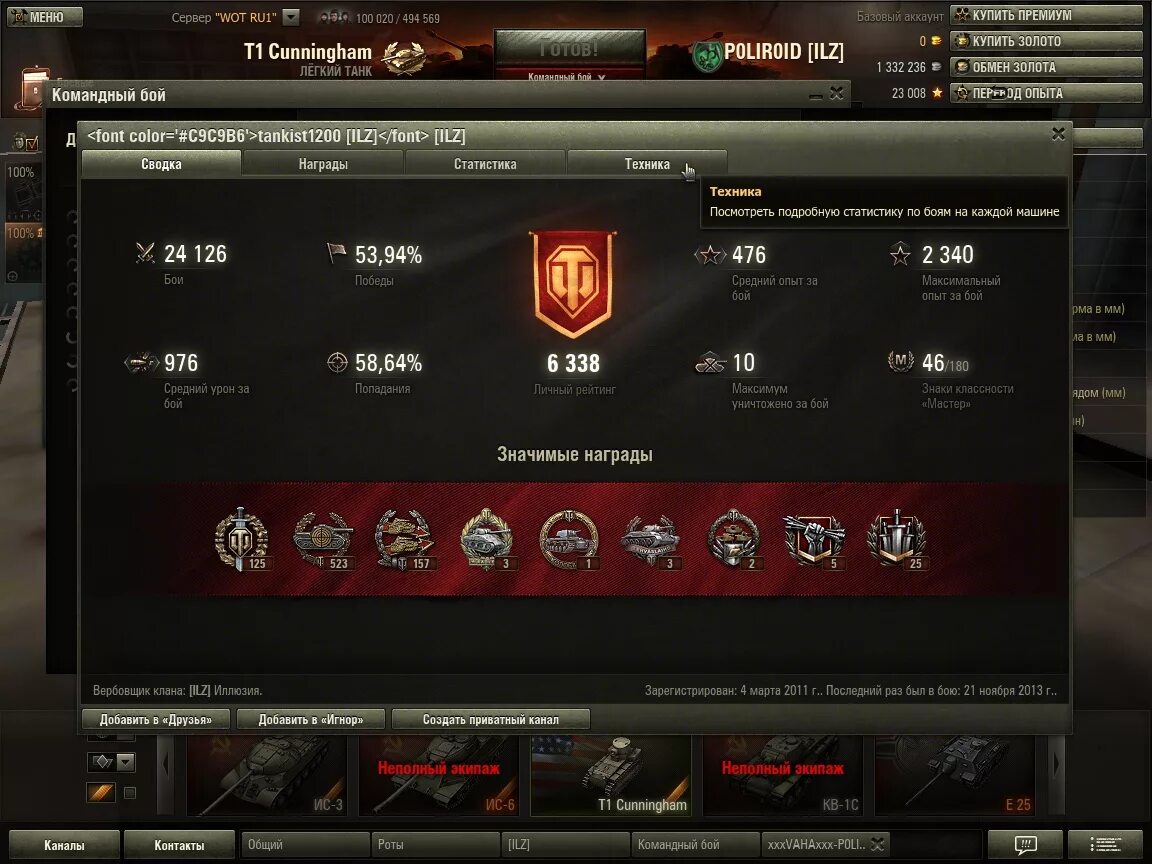
Task: Open the server WOT RU1 dropdown
Action: [291, 17]
